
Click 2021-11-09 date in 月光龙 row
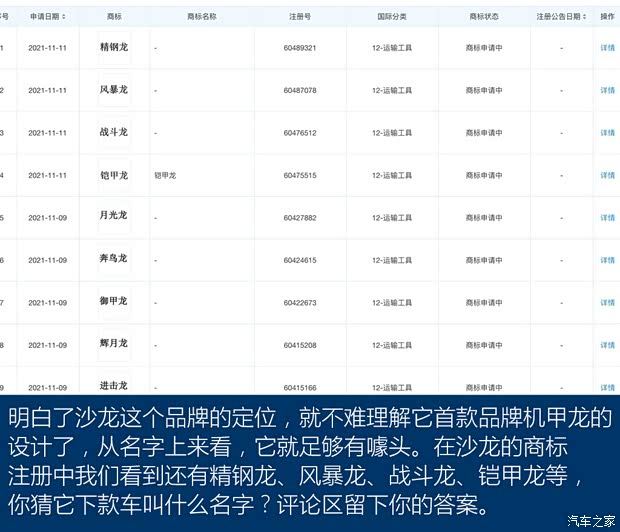pyautogui.click(x=47, y=218)
